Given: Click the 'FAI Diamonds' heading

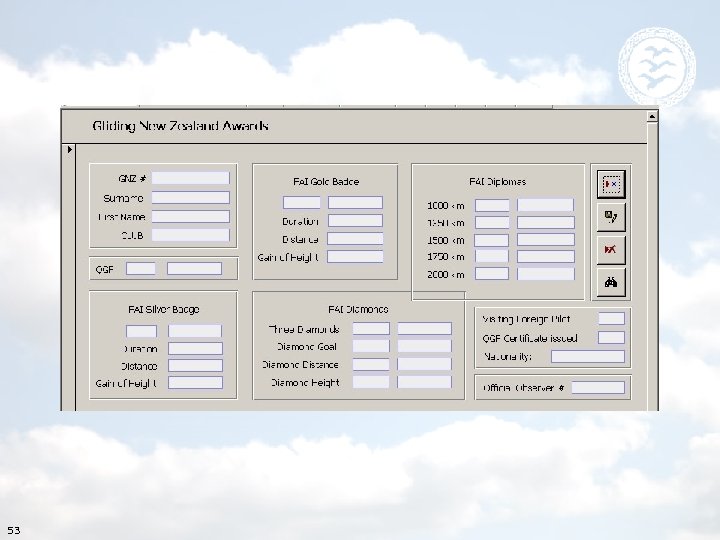Looking at the screenshot, I should pos(358,309).
